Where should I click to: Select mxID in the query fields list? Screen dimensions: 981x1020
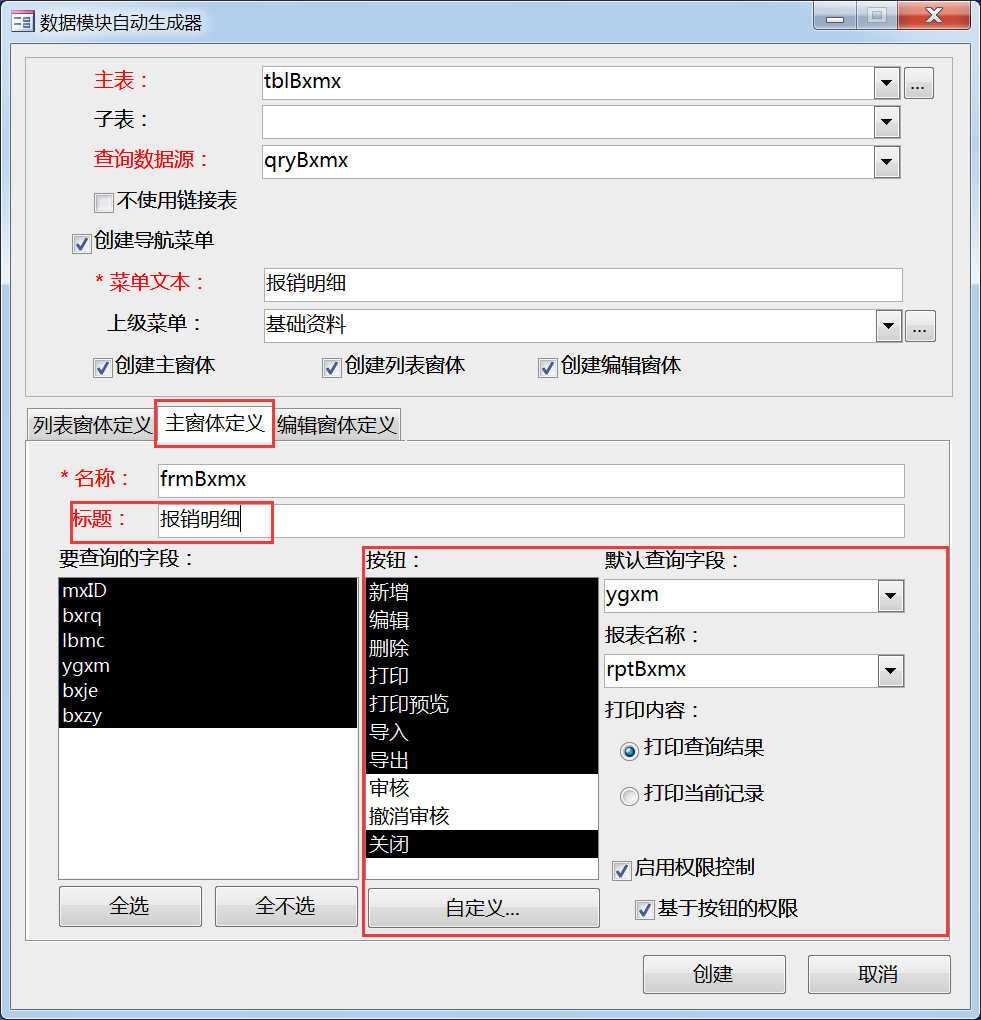pyautogui.click(x=208, y=591)
